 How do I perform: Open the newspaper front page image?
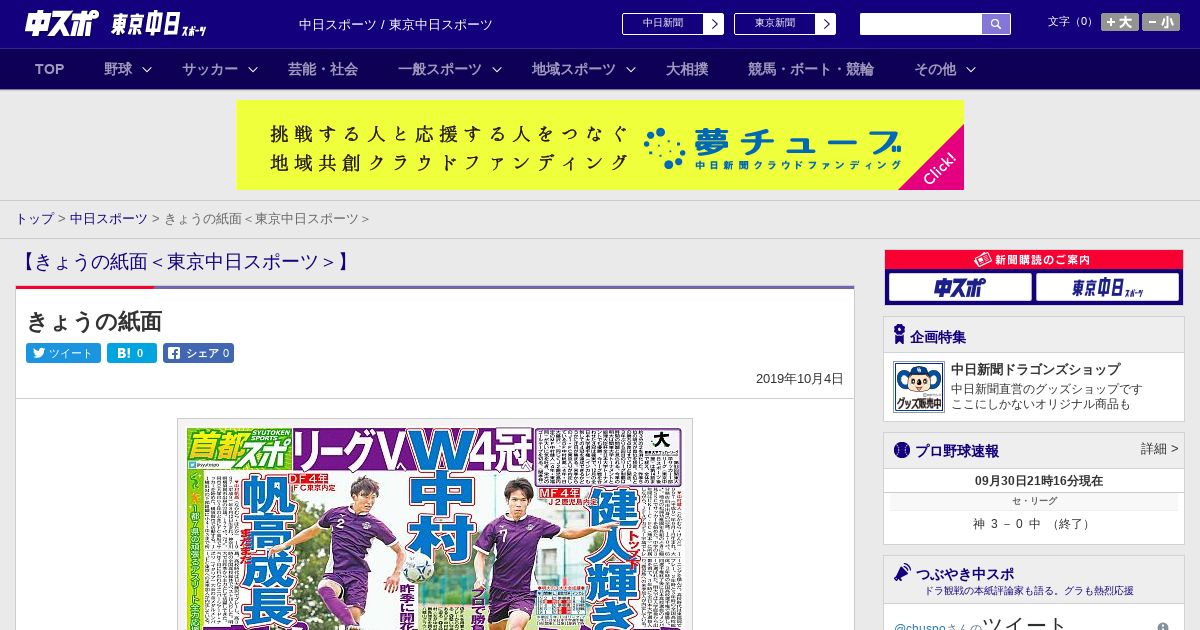point(435,525)
